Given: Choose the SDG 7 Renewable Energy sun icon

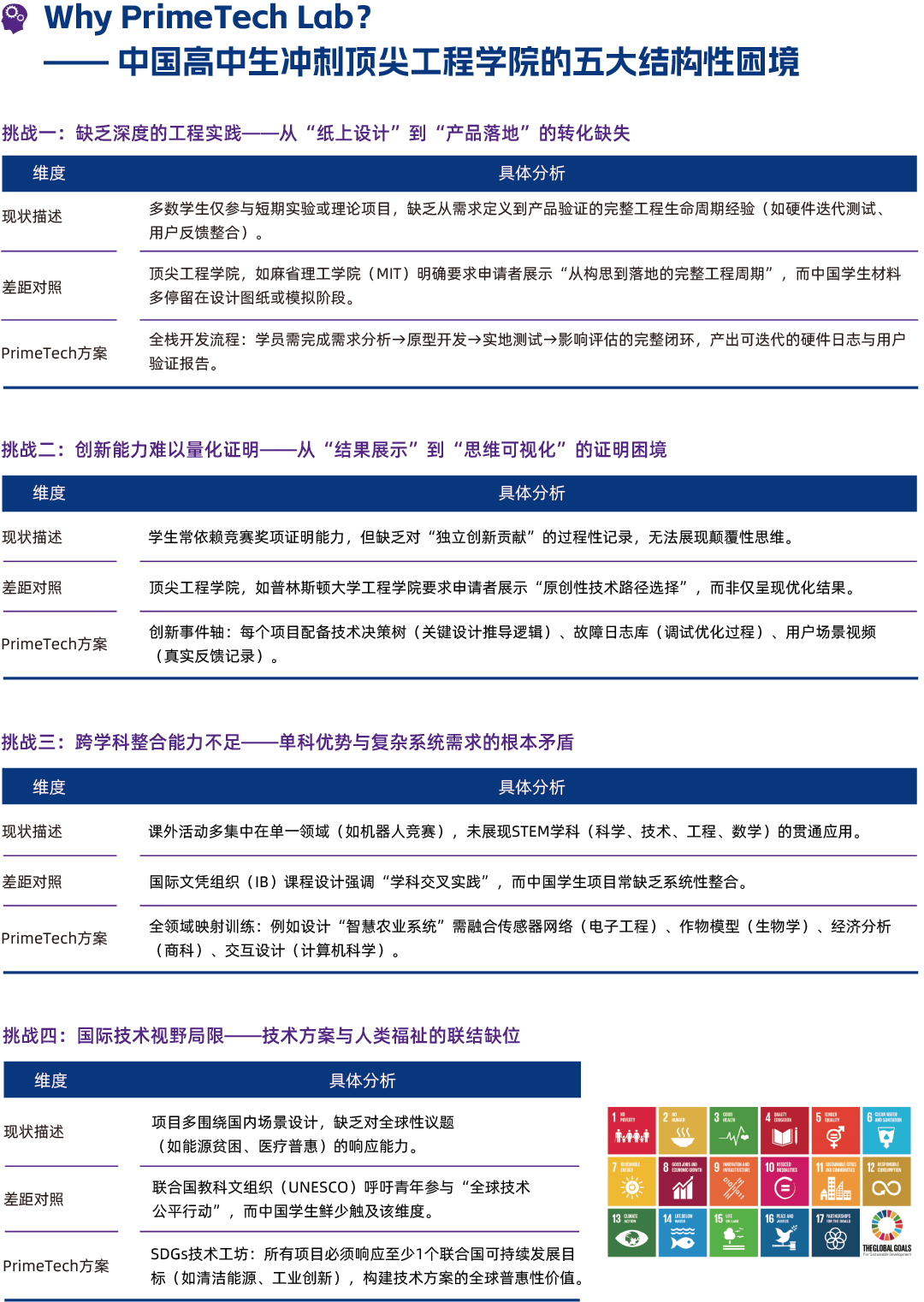Looking at the screenshot, I should (632, 1187).
